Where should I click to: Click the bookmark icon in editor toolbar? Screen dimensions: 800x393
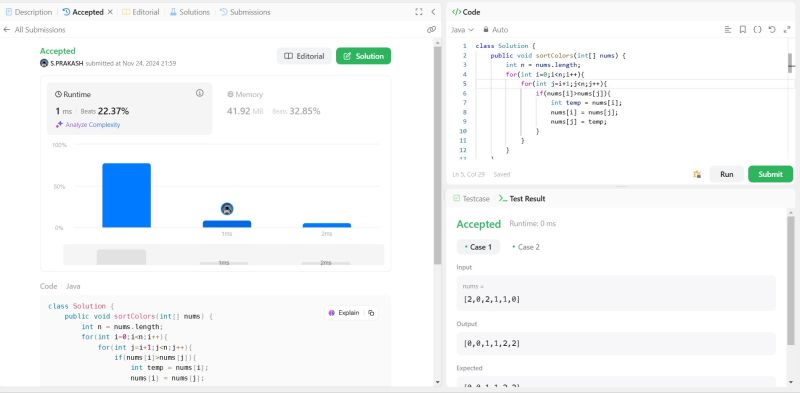coord(743,30)
